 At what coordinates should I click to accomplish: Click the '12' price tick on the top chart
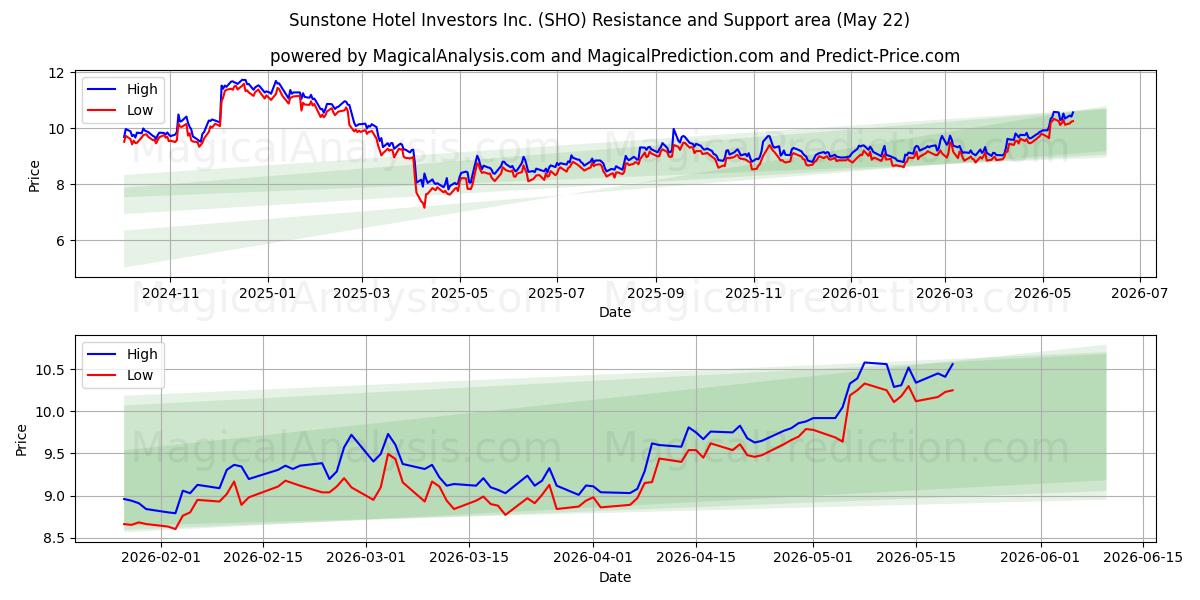59,73
